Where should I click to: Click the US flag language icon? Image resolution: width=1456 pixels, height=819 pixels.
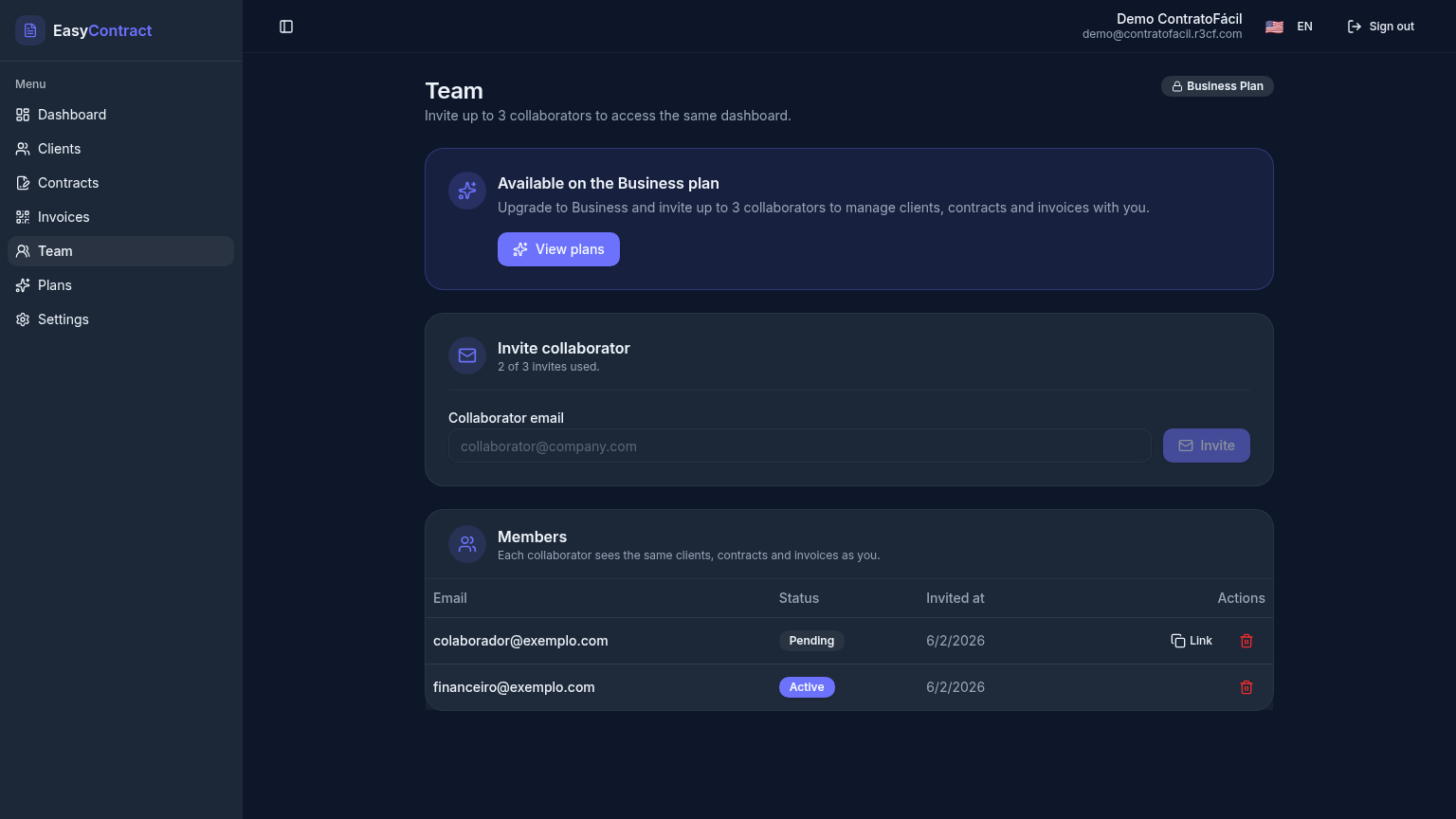coord(1274,27)
